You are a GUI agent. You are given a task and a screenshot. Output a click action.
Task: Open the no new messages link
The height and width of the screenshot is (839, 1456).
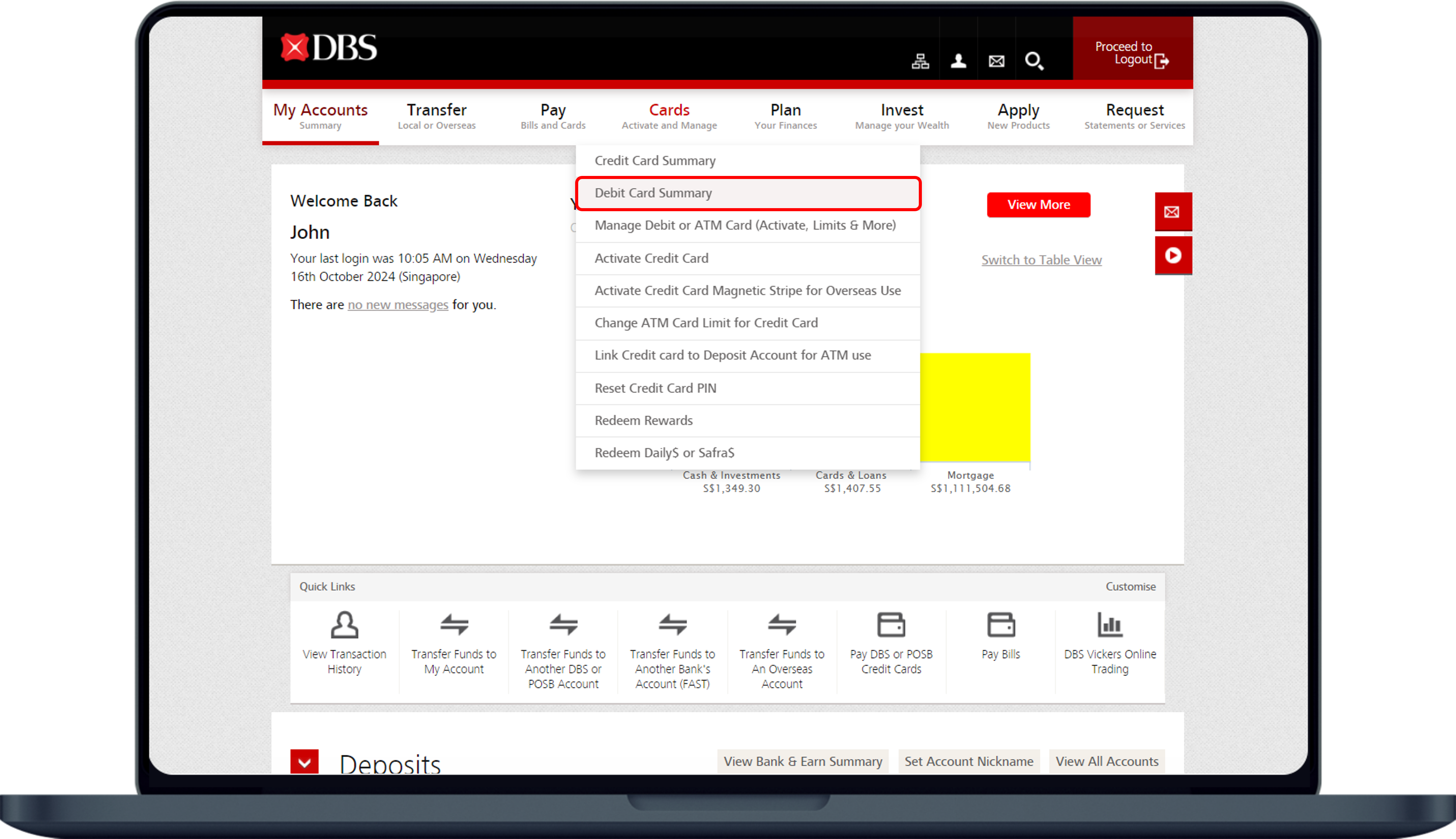[x=398, y=305]
